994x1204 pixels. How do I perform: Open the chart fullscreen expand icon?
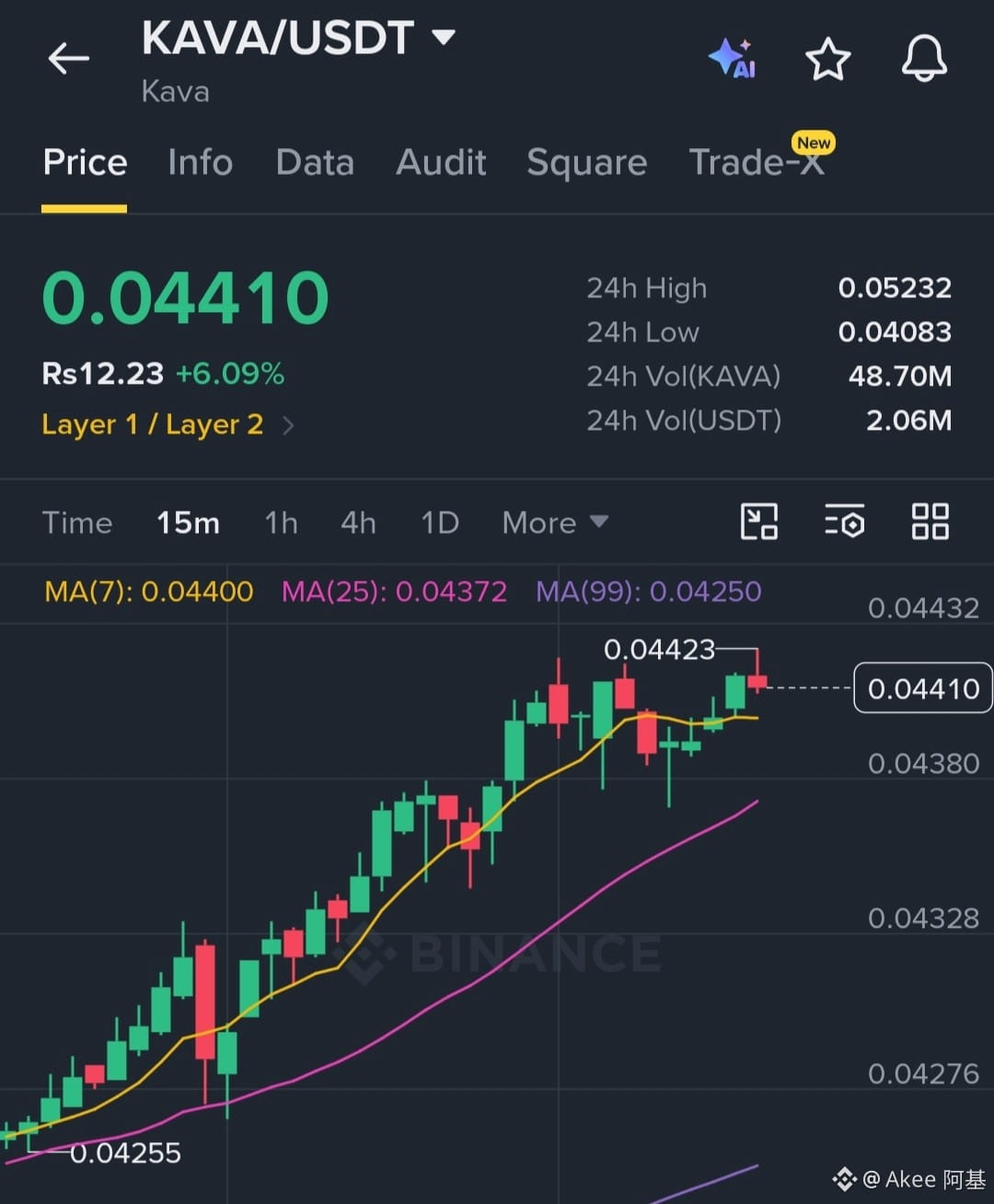759,521
